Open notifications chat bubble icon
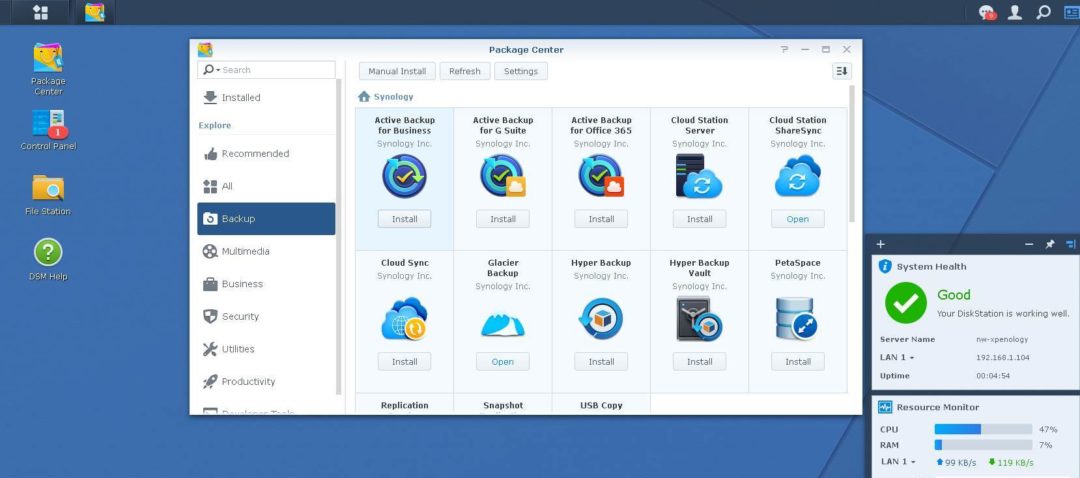The width and height of the screenshot is (1080, 478). 987,12
